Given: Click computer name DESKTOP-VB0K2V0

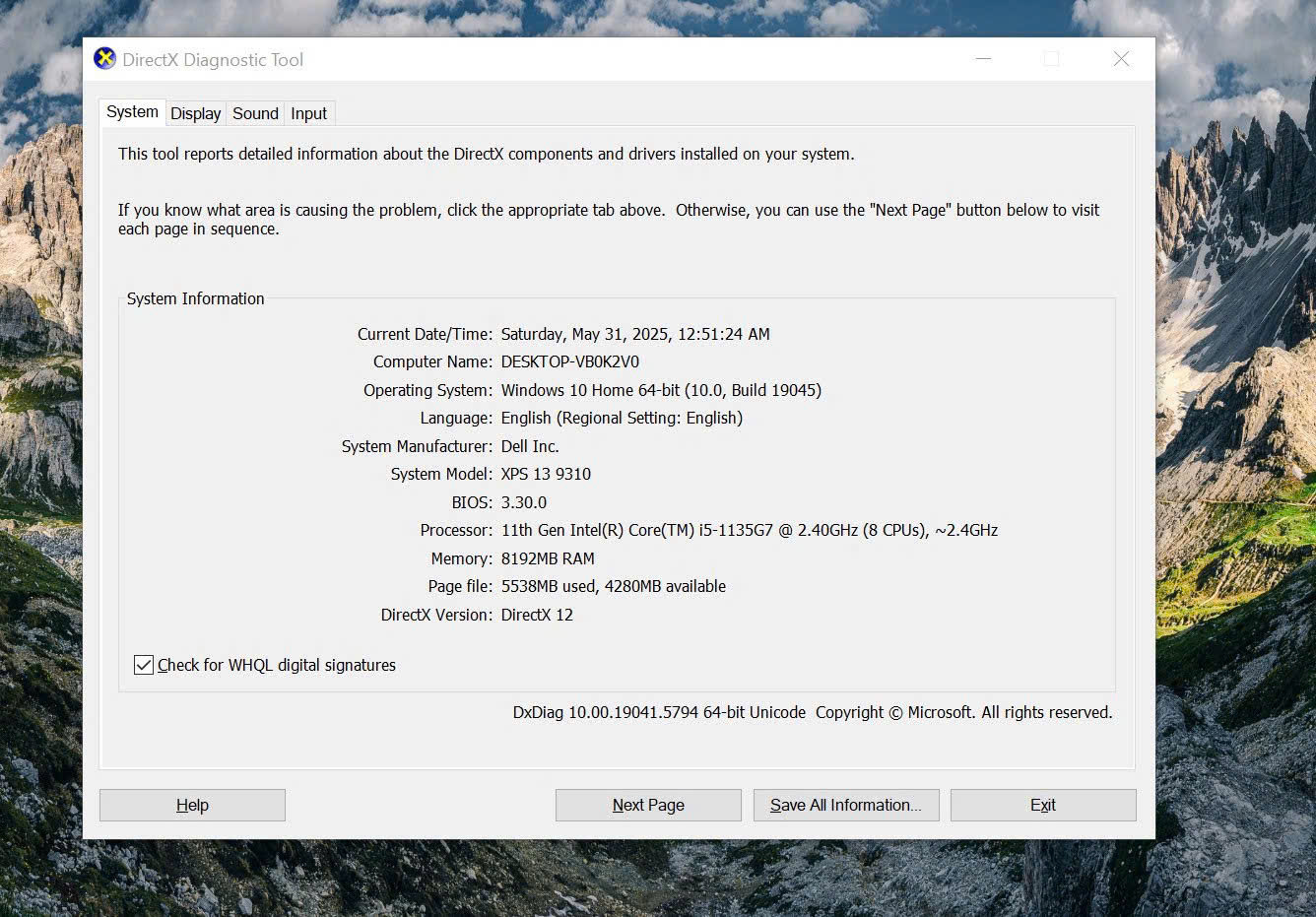Looking at the screenshot, I should (569, 361).
